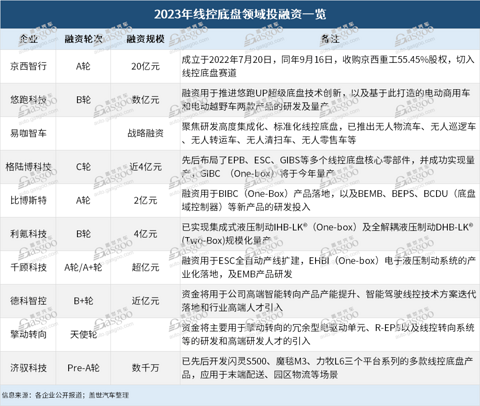
Task: Click the B轮 cell in 利氪科技 row
Action: 83,234
